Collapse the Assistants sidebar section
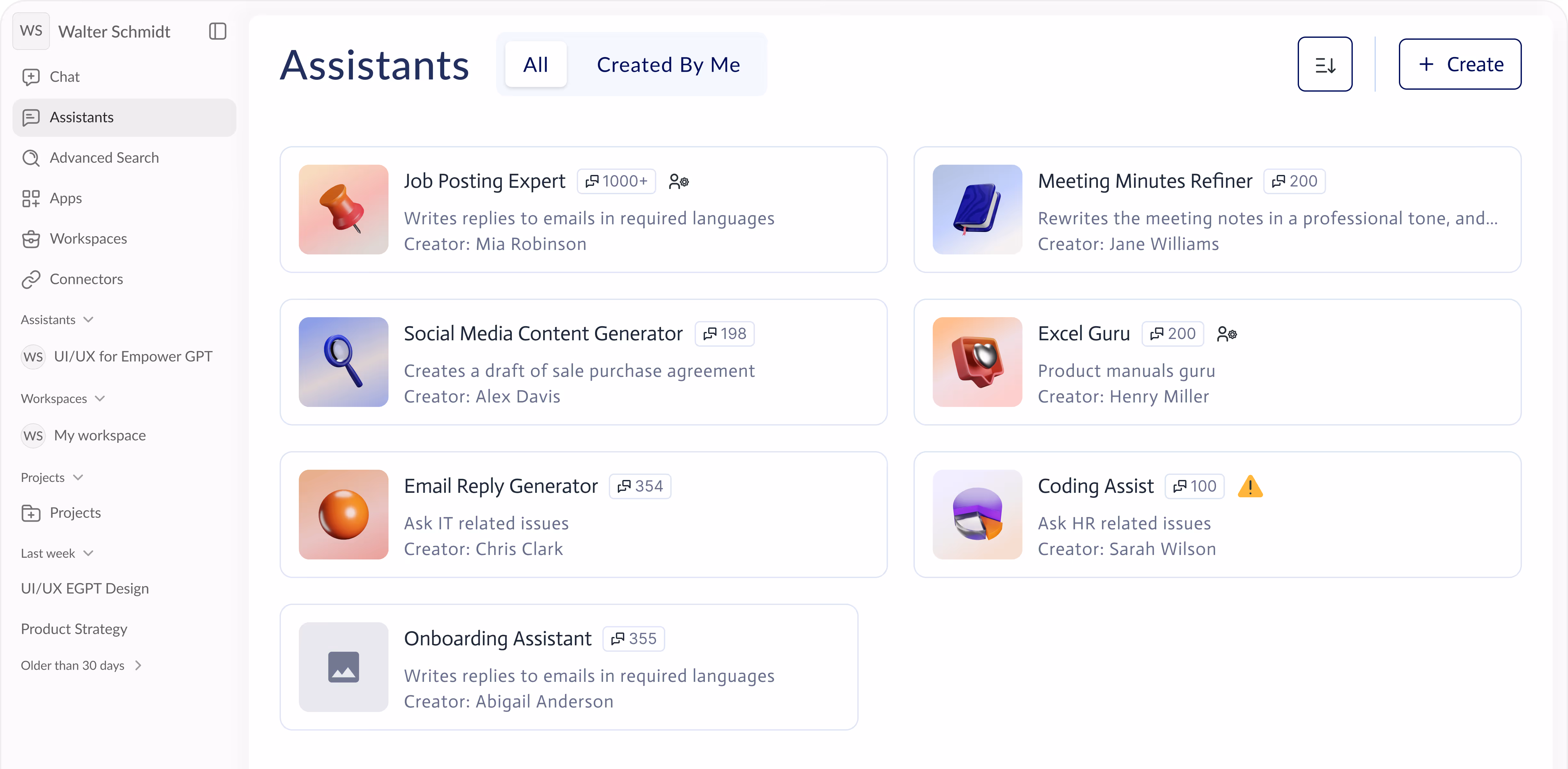The image size is (1568, 769). click(x=88, y=320)
